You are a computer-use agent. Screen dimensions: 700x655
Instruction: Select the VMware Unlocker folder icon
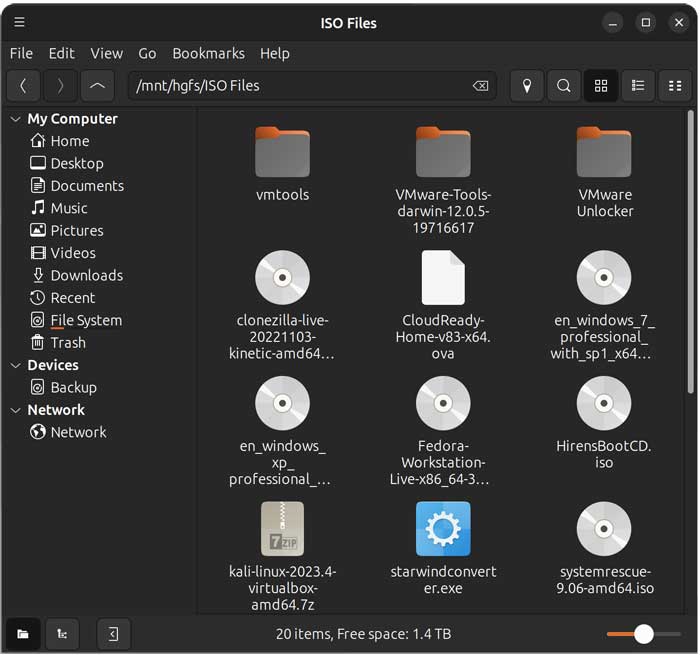click(x=604, y=152)
